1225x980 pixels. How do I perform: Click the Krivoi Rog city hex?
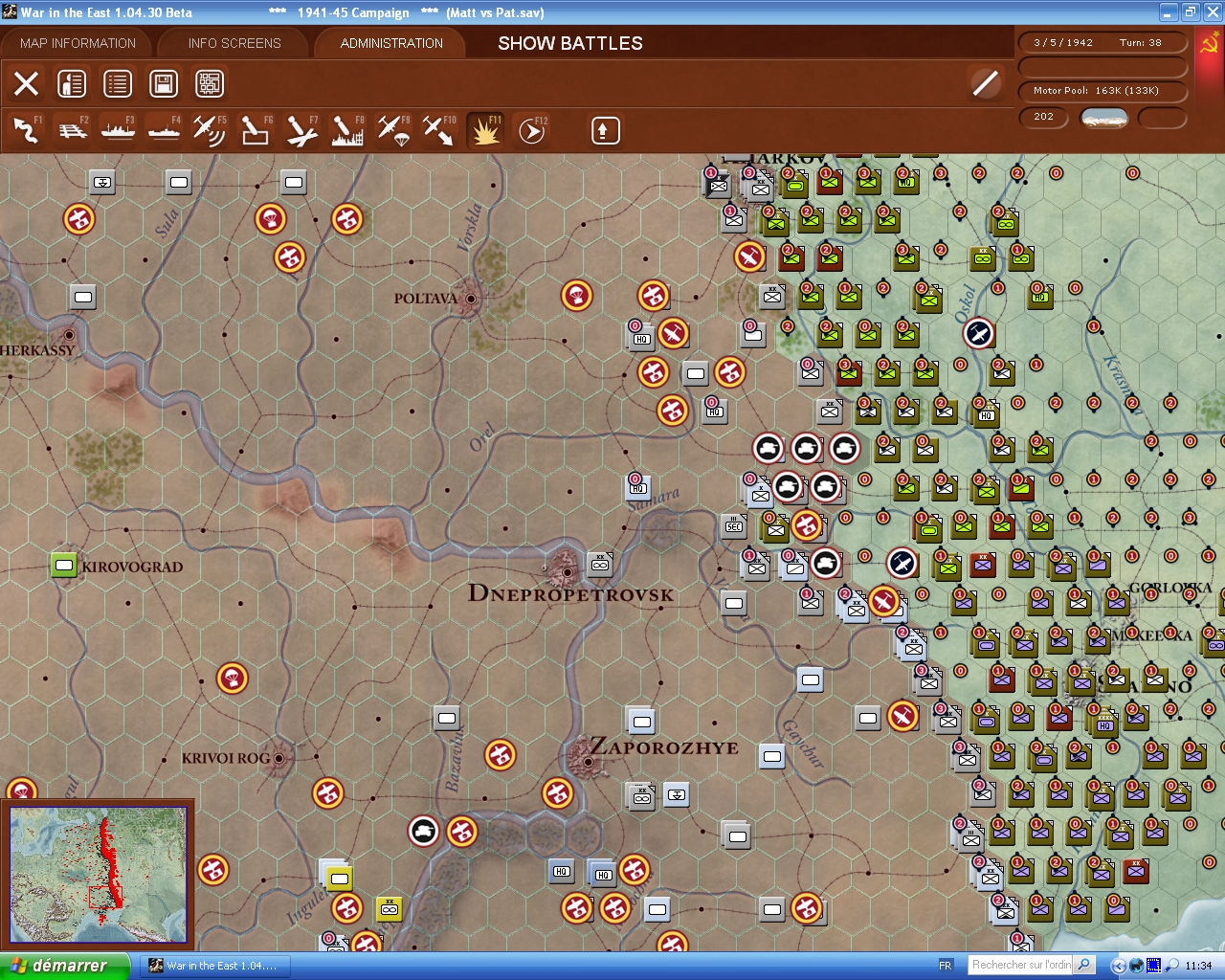point(279,758)
